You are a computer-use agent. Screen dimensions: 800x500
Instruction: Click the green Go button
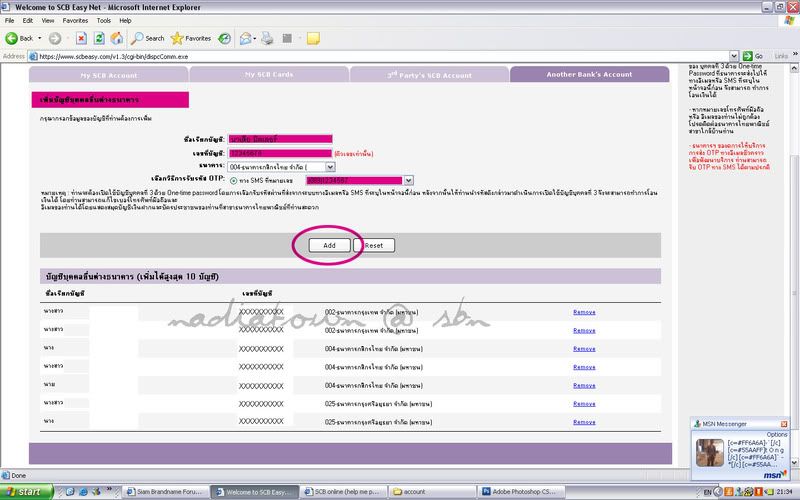point(753,56)
